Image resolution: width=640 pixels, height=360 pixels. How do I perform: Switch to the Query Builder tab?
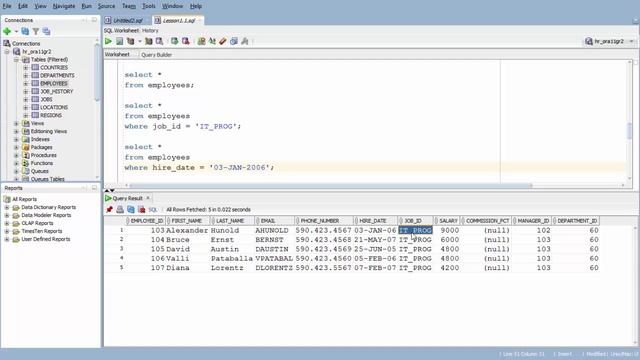pyautogui.click(x=156, y=55)
